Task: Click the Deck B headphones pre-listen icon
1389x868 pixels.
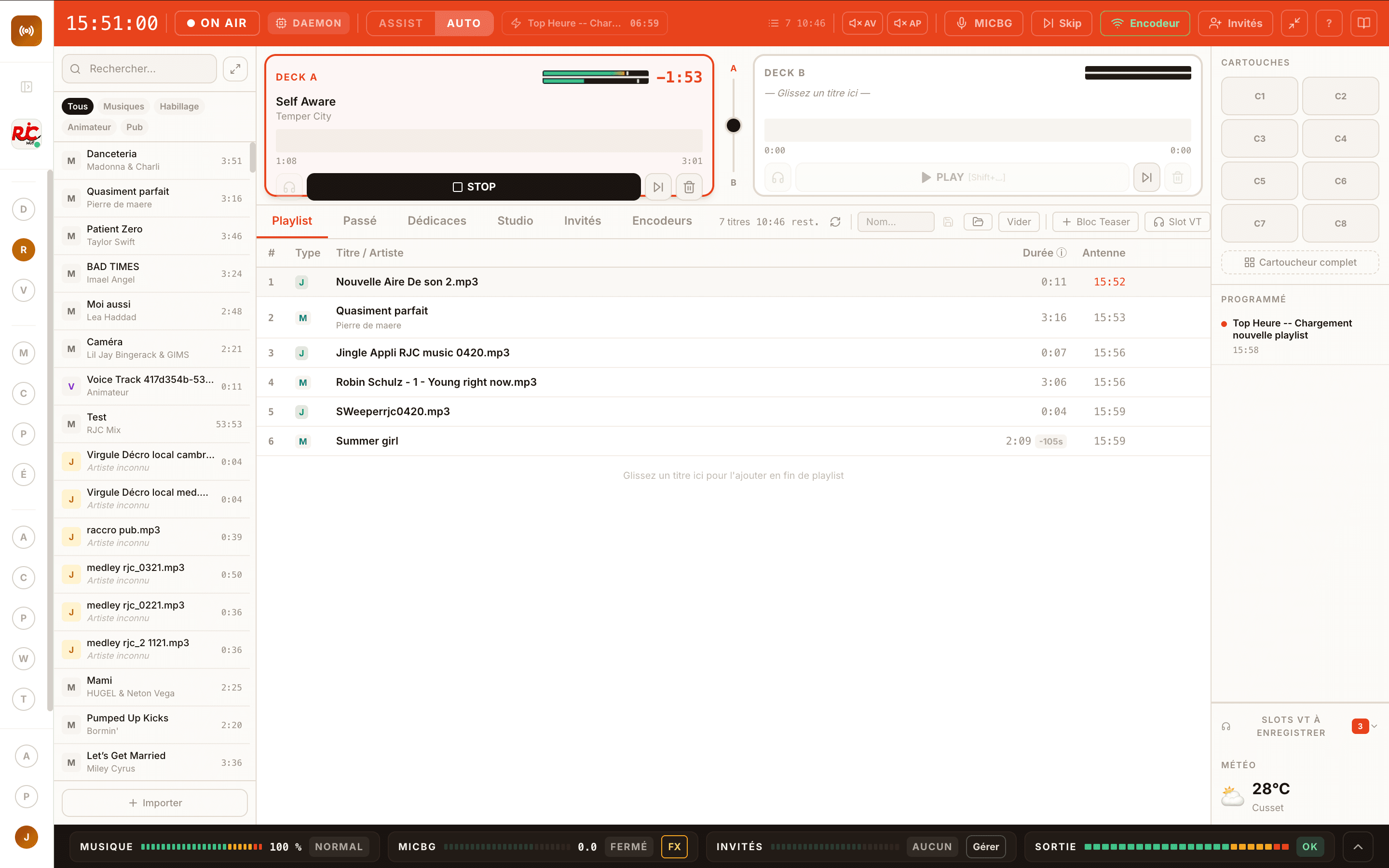Action: coord(778,177)
